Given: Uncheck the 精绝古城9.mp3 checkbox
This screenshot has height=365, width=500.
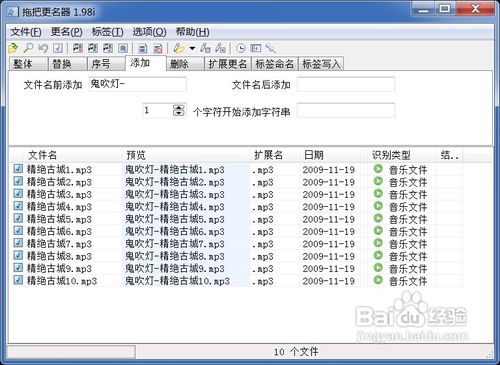Looking at the screenshot, I should 18,267.
